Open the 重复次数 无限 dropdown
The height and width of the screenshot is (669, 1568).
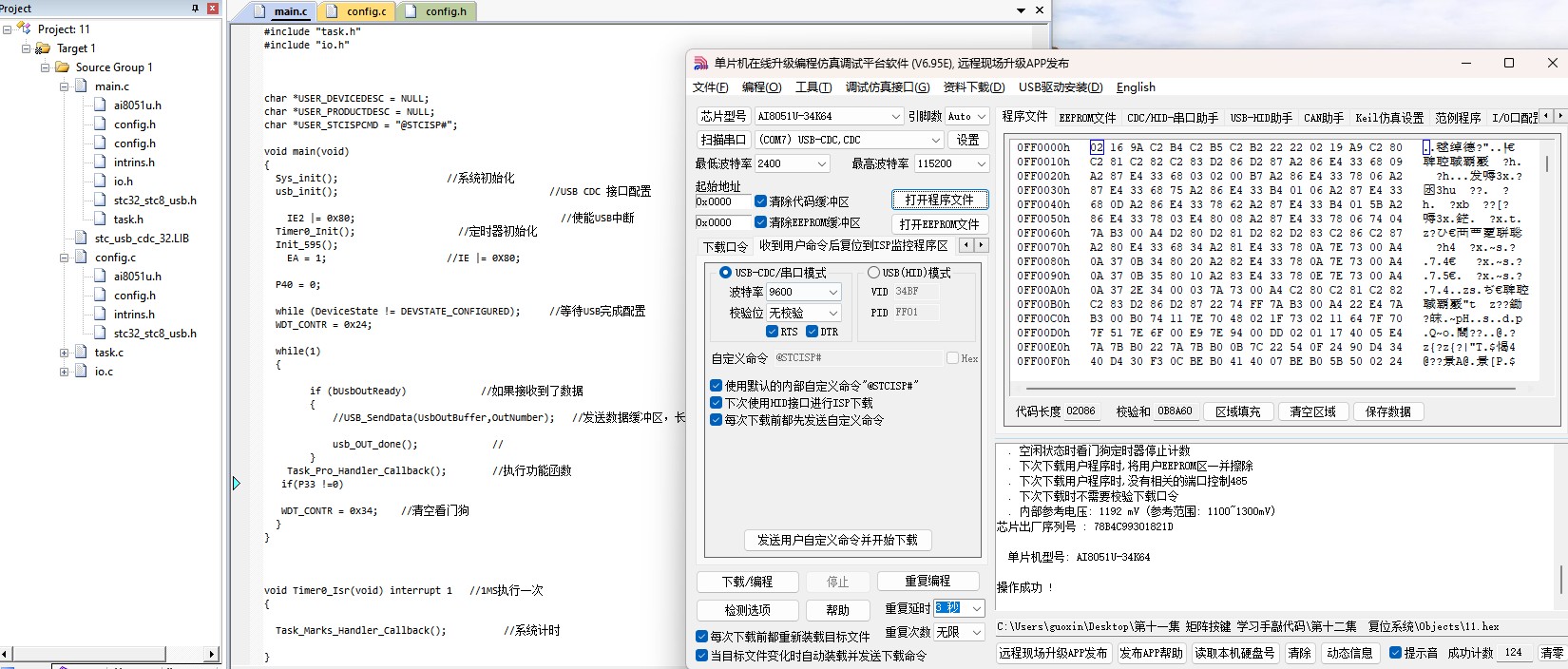pyautogui.click(x=976, y=632)
